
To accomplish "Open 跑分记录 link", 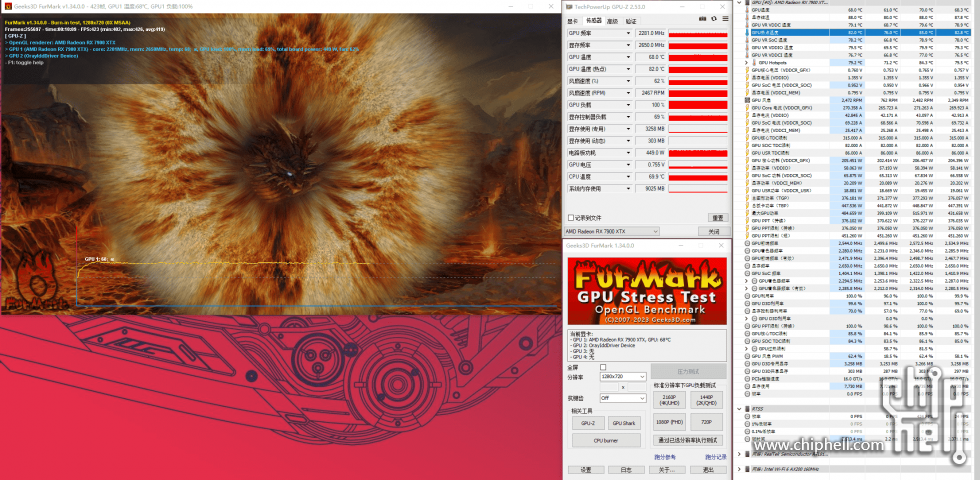I will click(x=716, y=457).
